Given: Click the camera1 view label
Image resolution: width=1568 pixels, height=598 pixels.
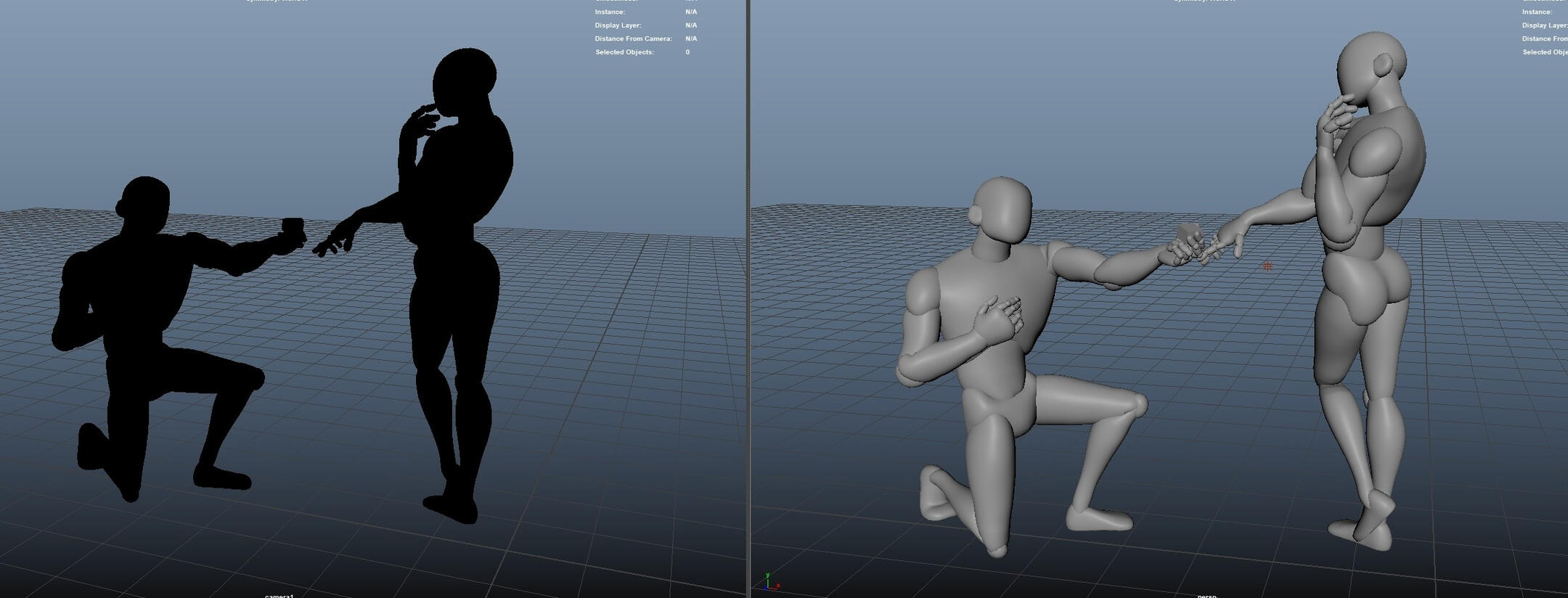Looking at the screenshot, I should point(279,595).
